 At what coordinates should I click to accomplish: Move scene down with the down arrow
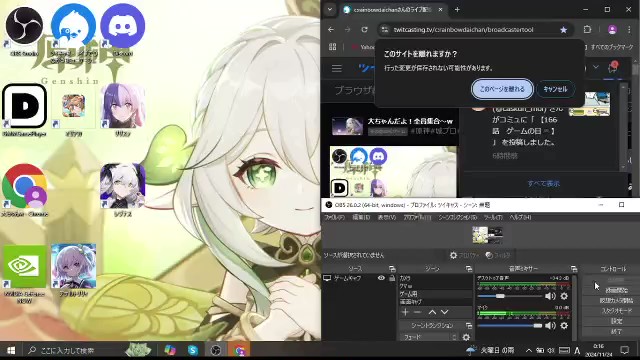tap(444, 312)
